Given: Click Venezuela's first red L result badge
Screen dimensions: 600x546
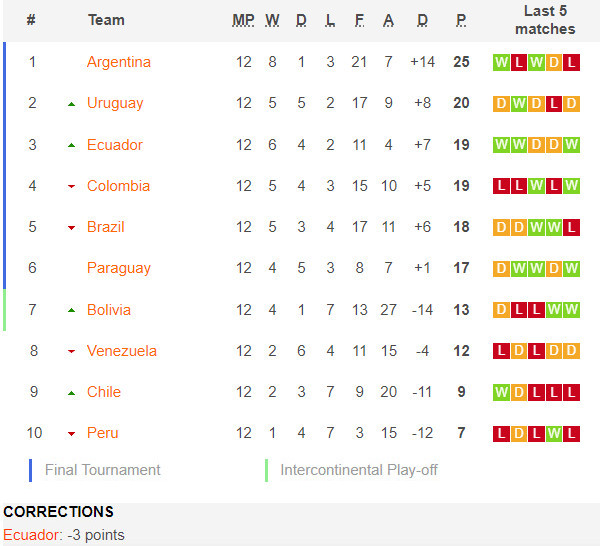Looking at the screenshot, I should 501,350.
